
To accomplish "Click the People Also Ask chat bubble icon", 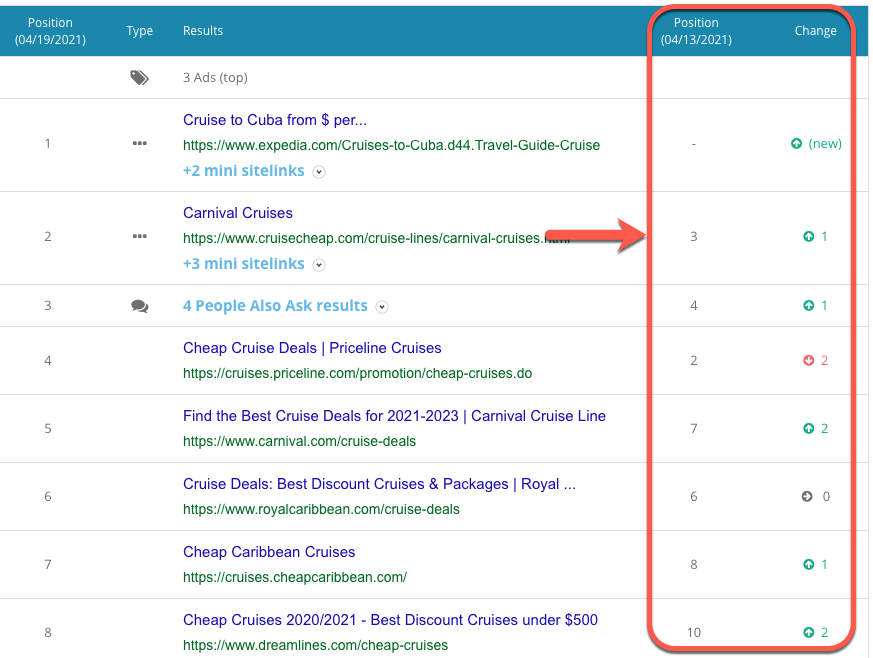I will 140,306.
